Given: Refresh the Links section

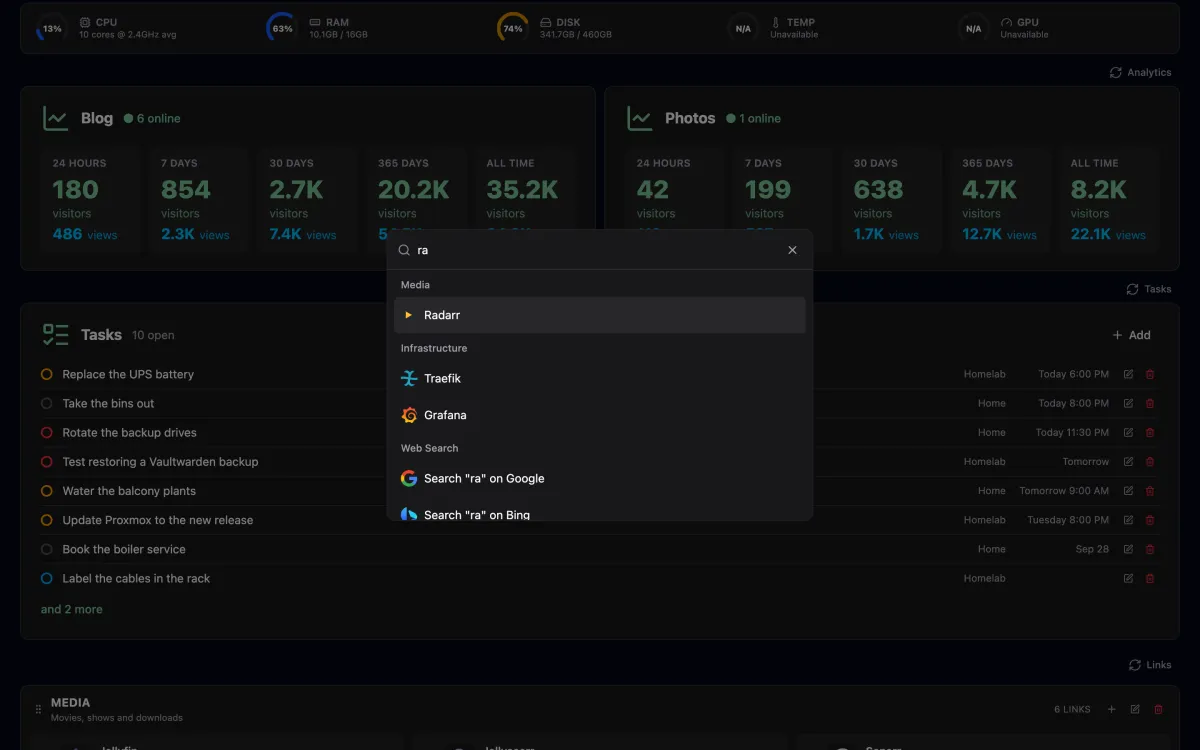Looking at the screenshot, I should 1149,665.
